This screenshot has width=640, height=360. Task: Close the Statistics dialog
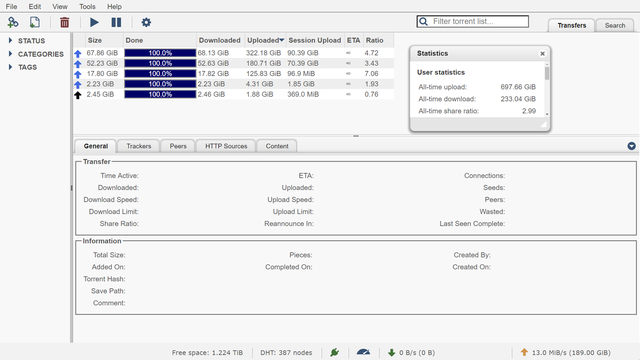[542, 53]
